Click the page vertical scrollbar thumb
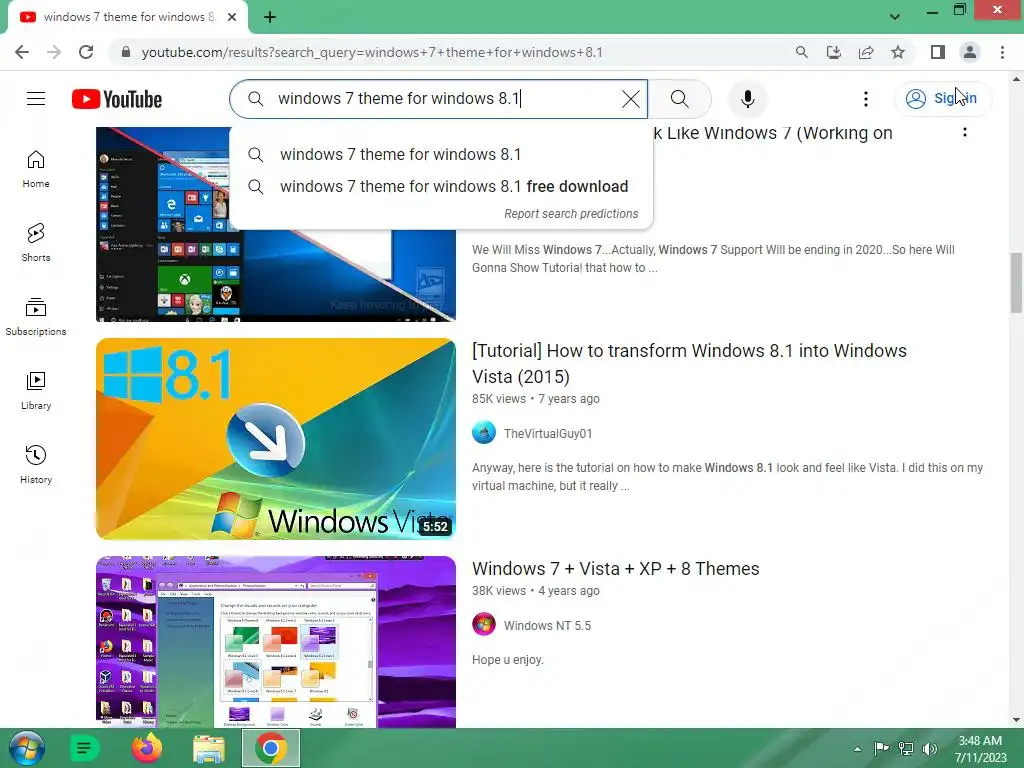The height and width of the screenshot is (768, 1024). pos(1016,282)
